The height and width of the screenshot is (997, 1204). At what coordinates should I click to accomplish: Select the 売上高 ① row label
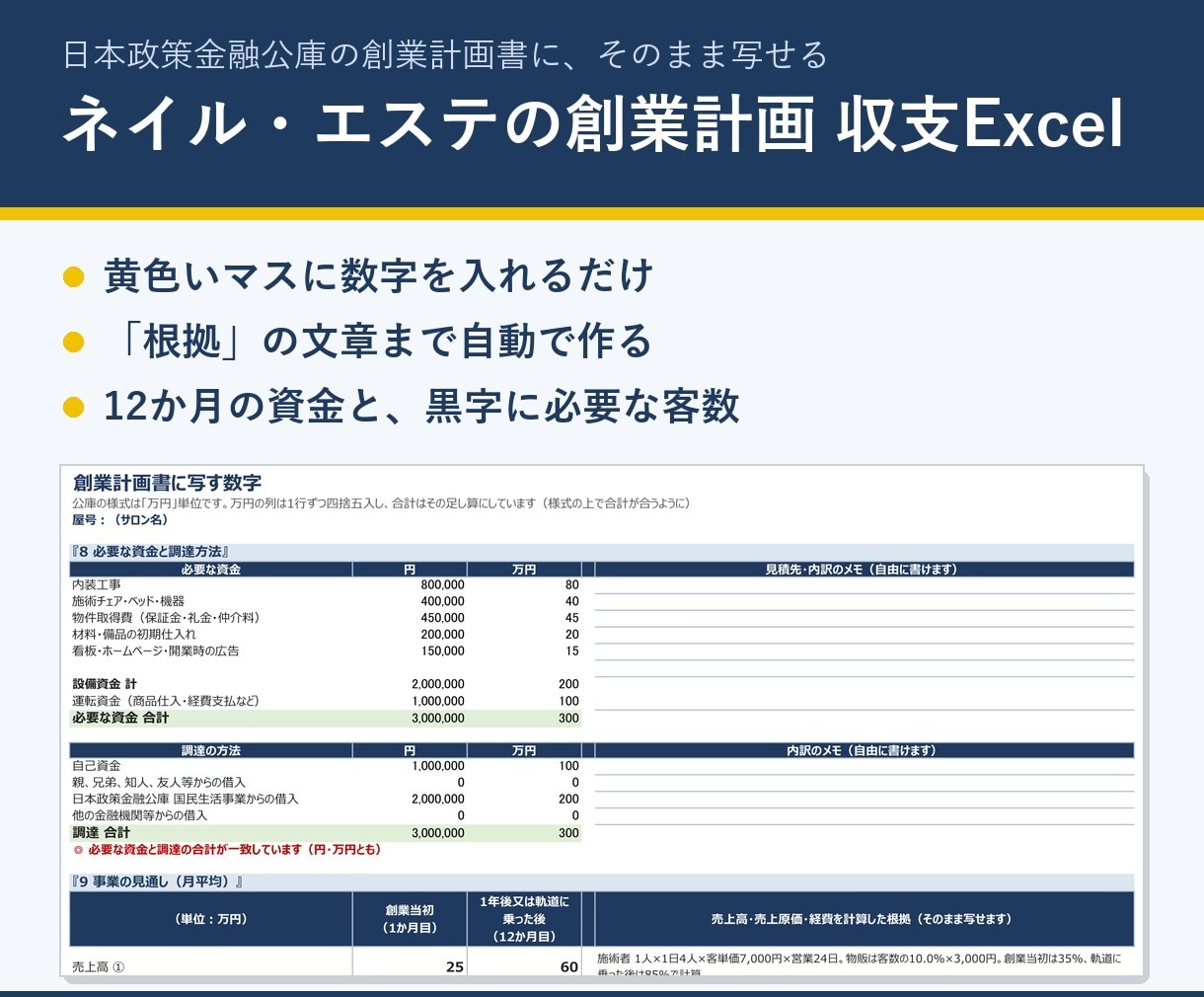pos(98,967)
